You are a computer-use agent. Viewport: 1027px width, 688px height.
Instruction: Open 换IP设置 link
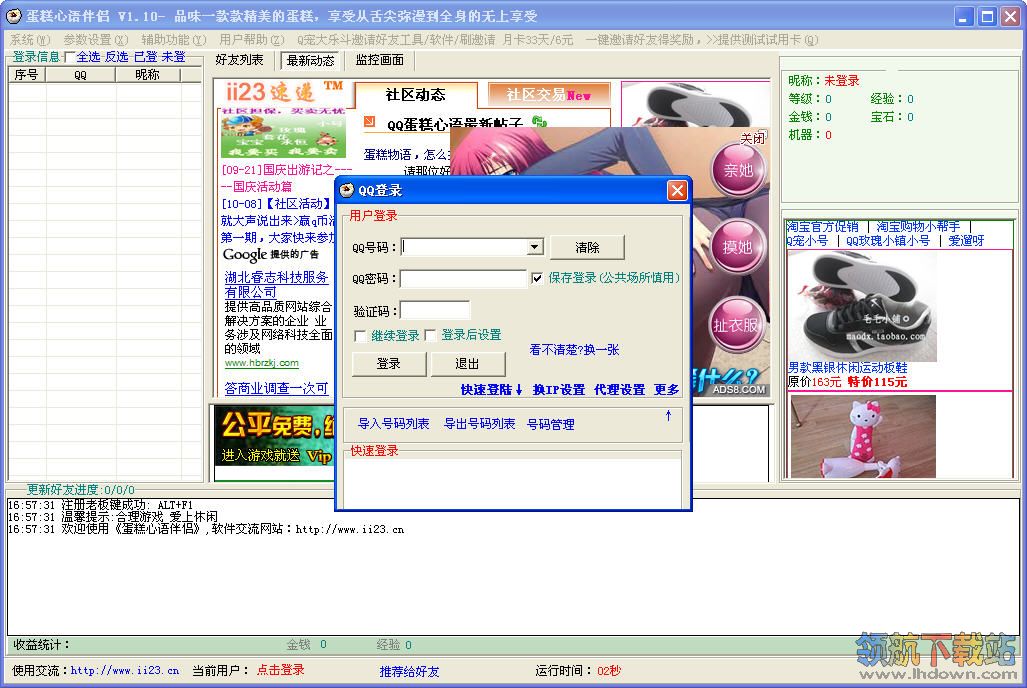[559, 389]
